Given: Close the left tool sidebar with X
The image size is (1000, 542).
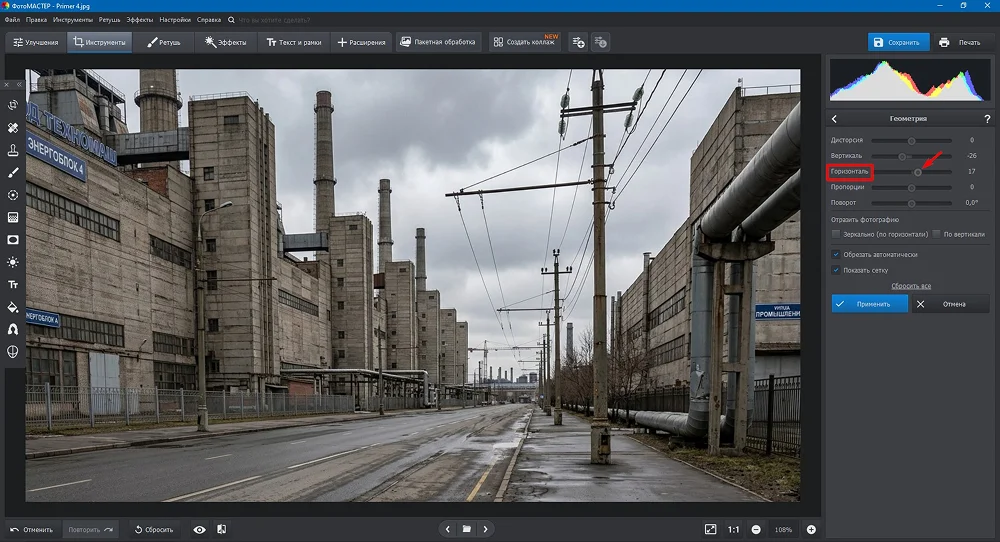Looking at the screenshot, I should coord(6,84).
